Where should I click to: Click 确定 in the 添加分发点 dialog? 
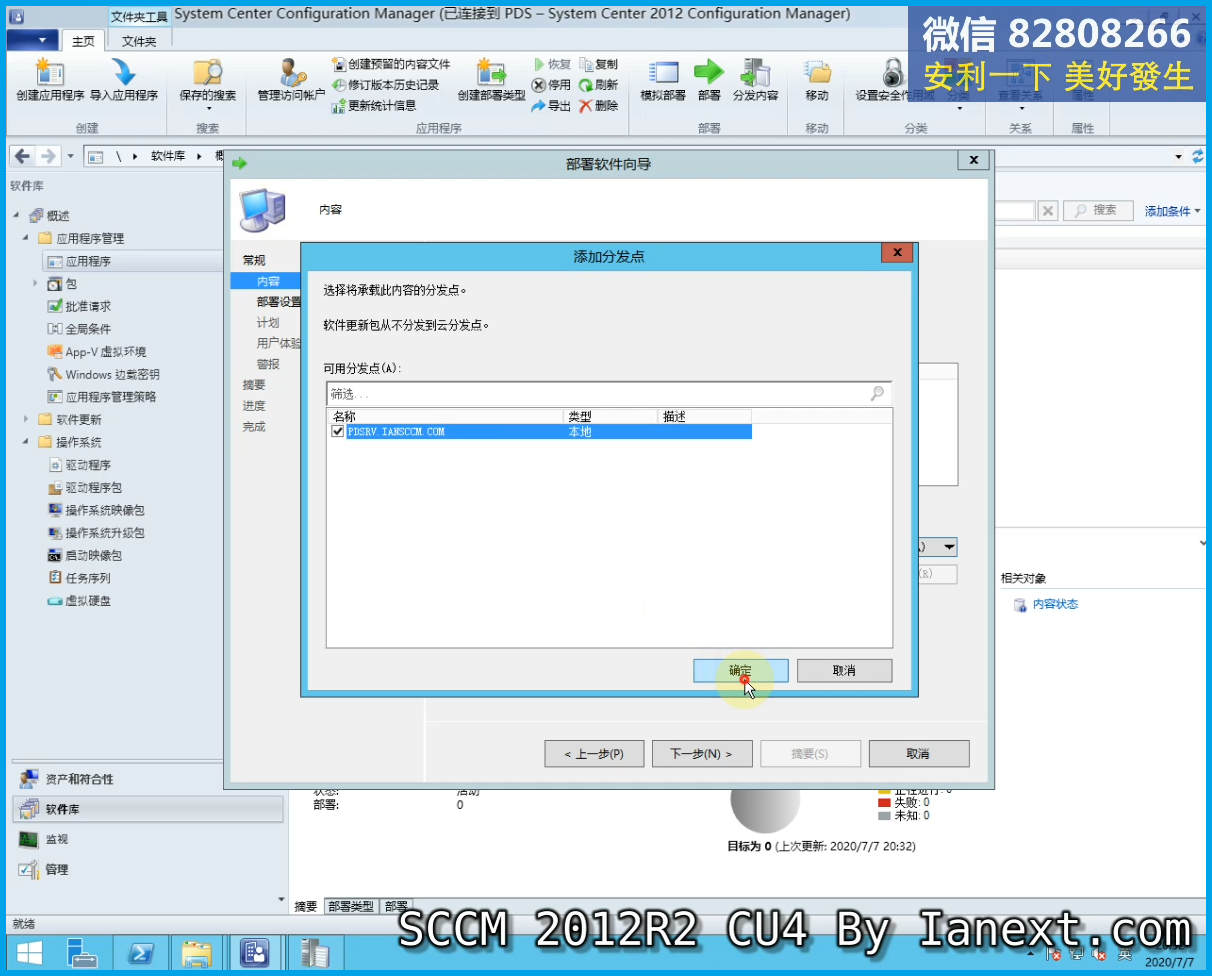pos(740,671)
